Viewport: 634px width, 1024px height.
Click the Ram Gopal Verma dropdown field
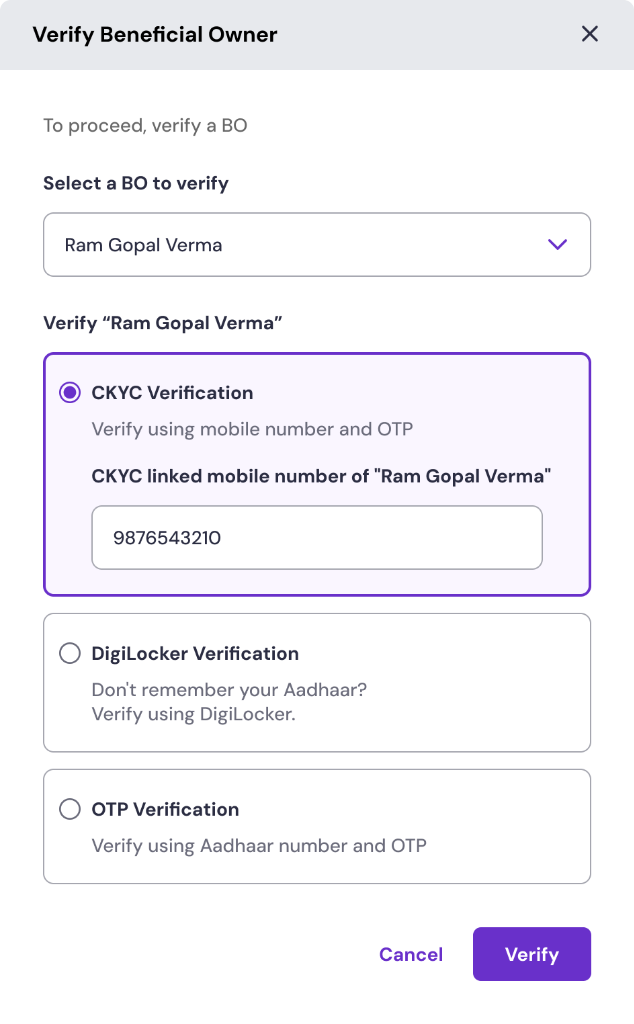tap(317, 243)
